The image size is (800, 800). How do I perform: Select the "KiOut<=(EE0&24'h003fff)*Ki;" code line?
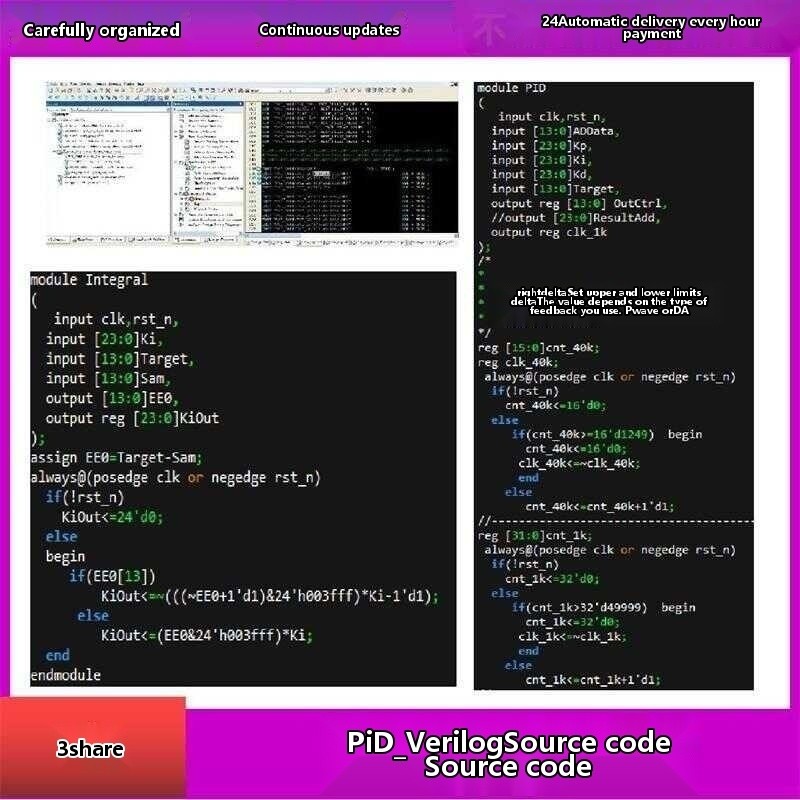pos(207,636)
